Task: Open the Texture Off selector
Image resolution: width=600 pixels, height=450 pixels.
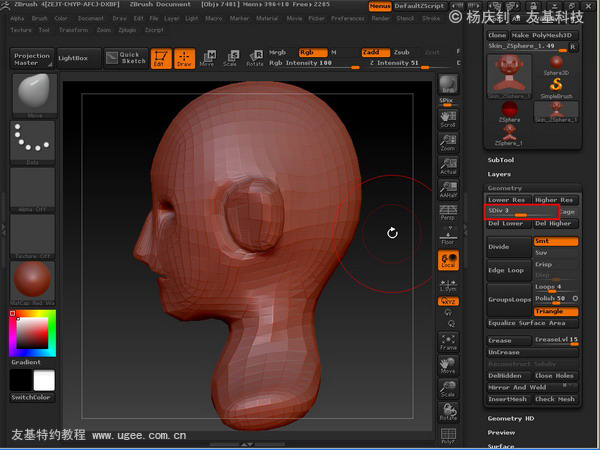Action: click(x=33, y=236)
